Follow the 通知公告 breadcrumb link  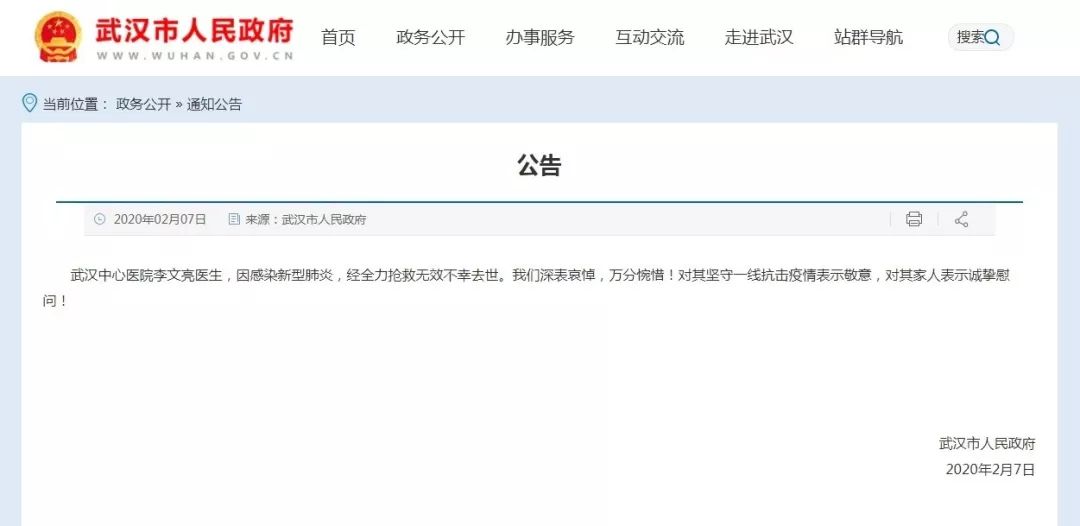coord(214,104)
